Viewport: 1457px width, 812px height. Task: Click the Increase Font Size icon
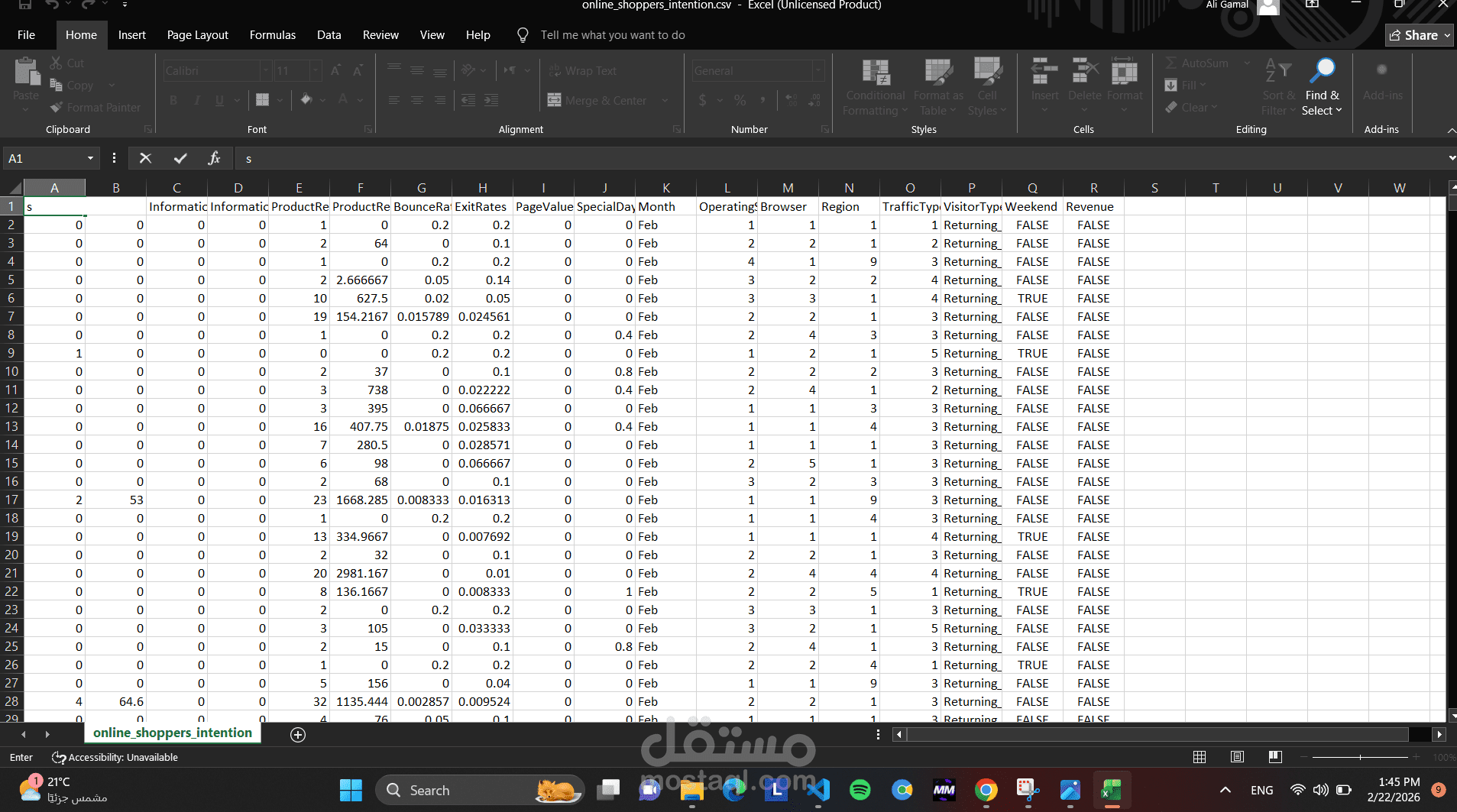click(336, 71)
